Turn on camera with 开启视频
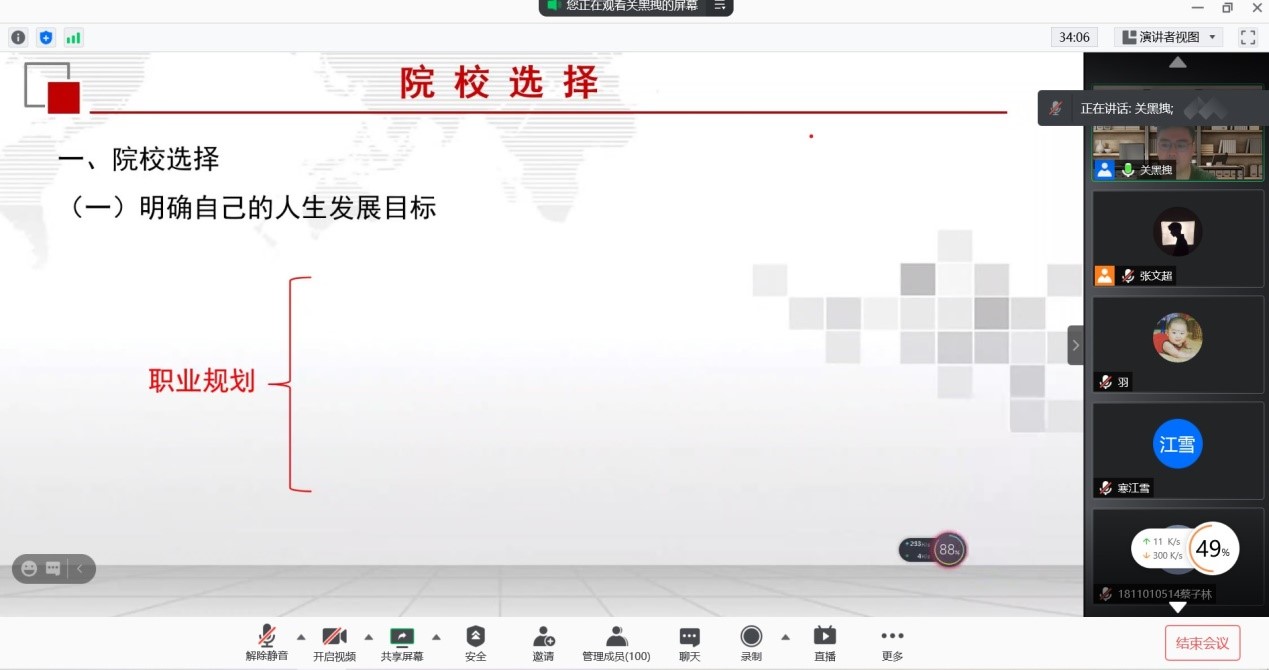Screen dimensions: 1269x670 coord(334,643)
